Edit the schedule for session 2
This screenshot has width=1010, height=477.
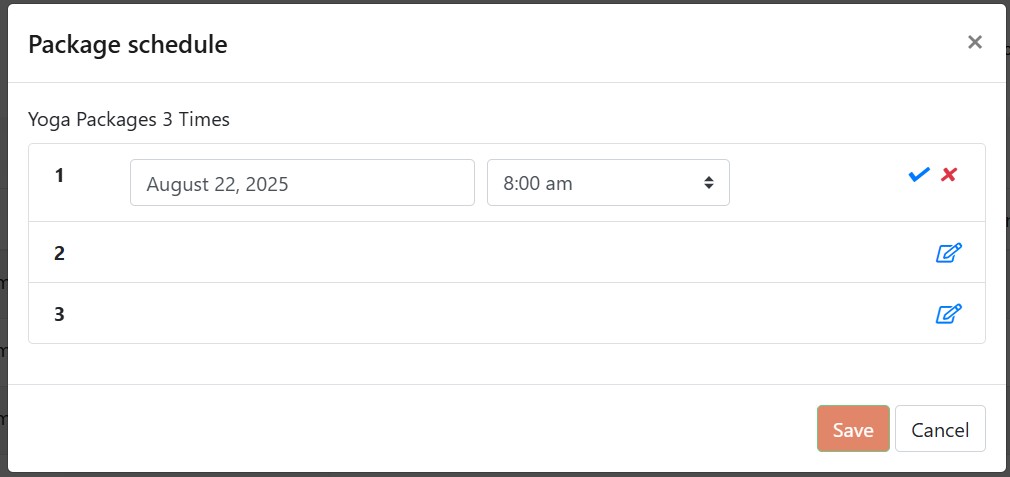click(948, 253)
